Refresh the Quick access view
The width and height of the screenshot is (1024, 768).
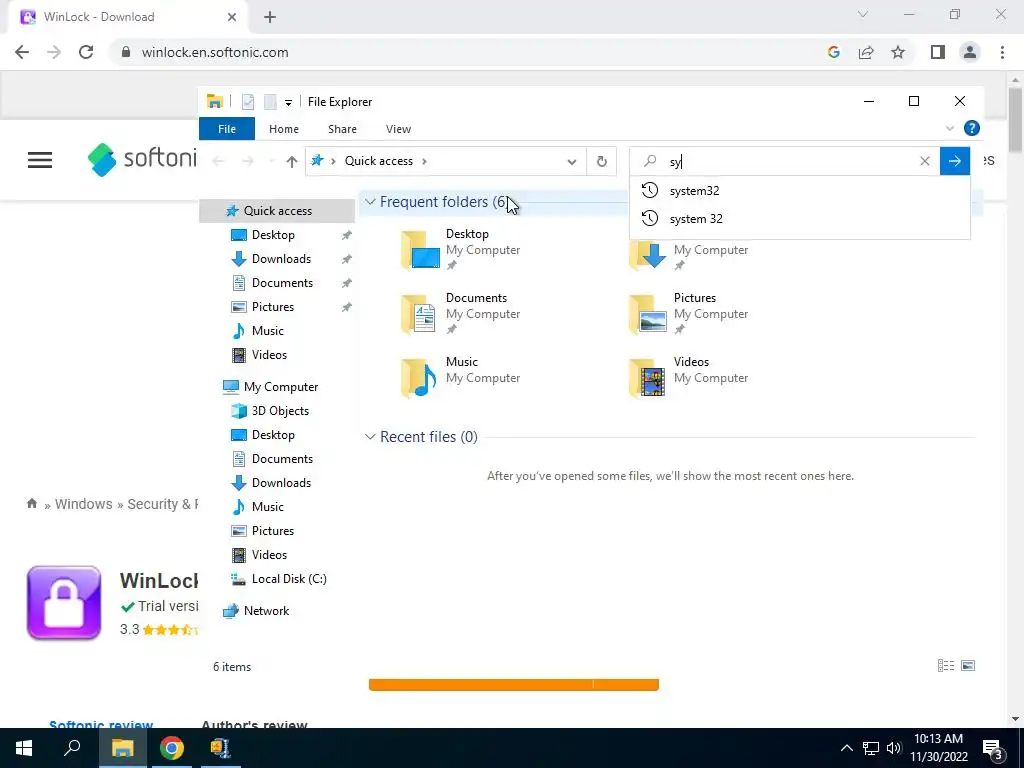pyautogui.click(x=601, y=161)
